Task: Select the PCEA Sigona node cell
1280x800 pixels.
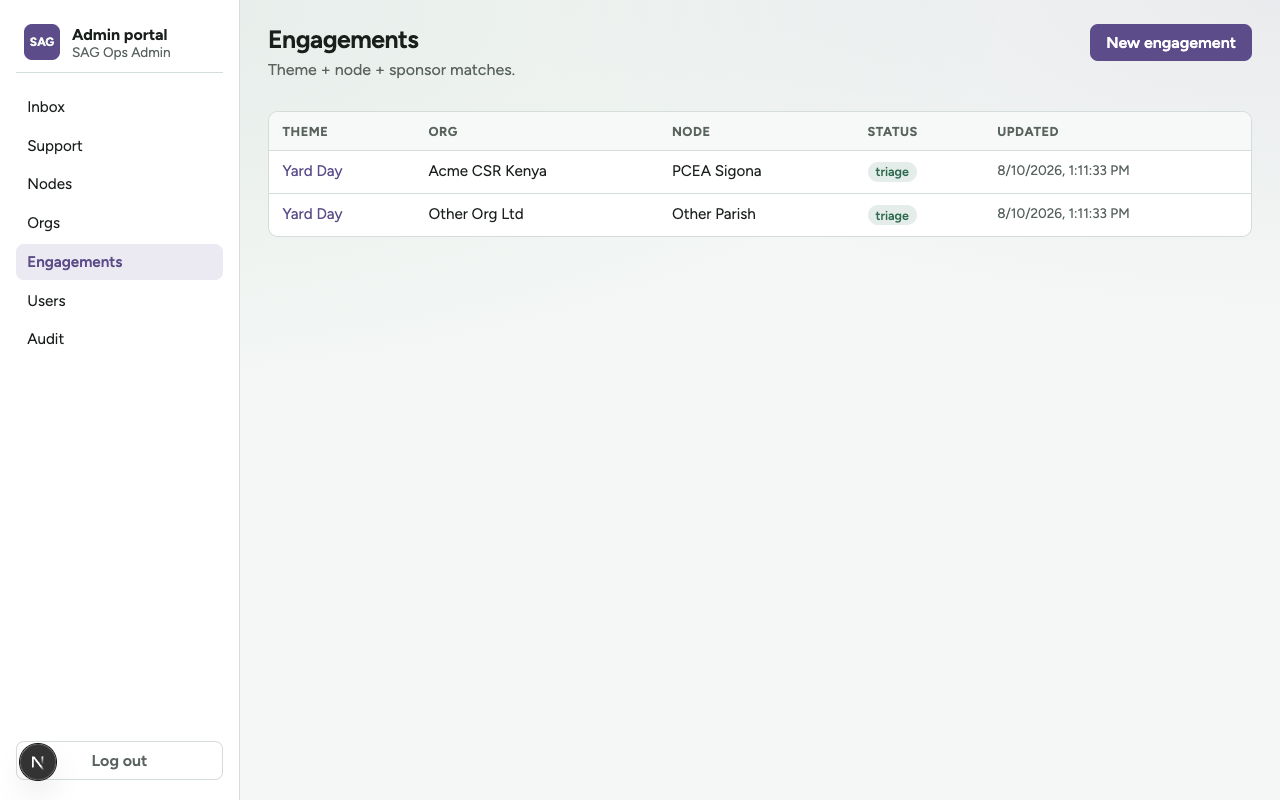Action: (716, 171)
